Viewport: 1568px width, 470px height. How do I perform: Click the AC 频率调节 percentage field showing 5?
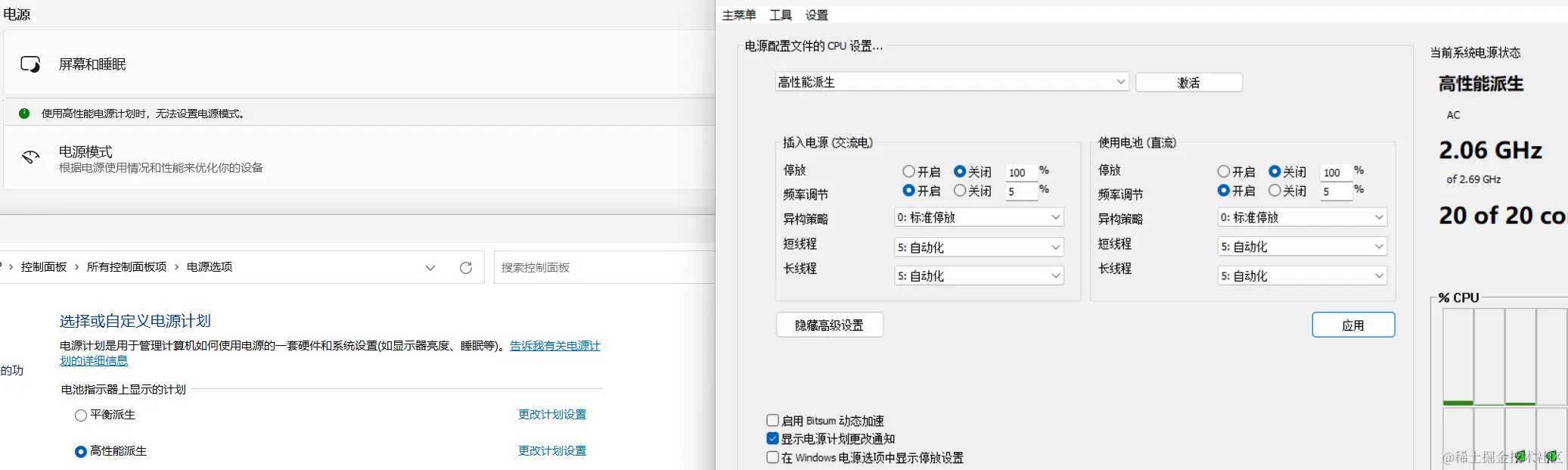pos(1021,191)
